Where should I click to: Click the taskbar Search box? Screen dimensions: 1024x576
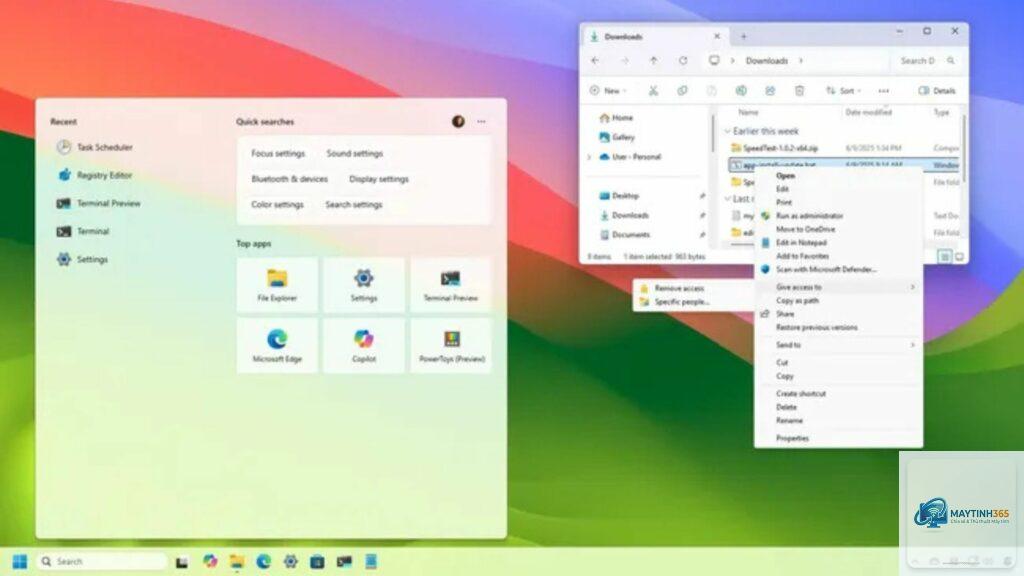[102, 561]
